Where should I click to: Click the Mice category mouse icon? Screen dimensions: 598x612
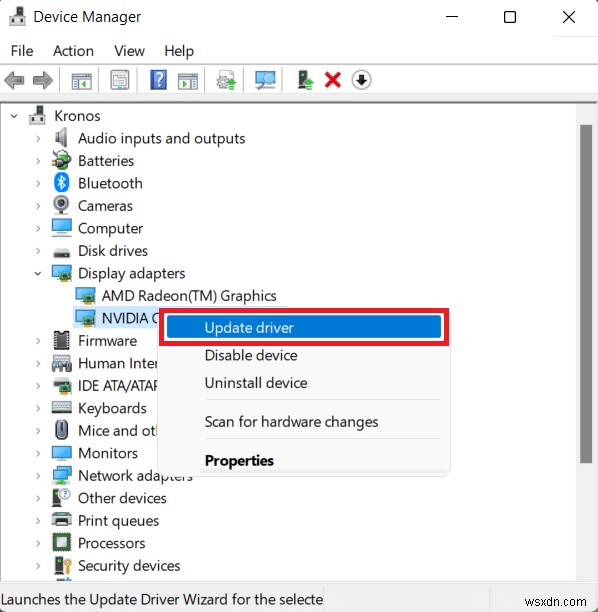click(61, 430)
